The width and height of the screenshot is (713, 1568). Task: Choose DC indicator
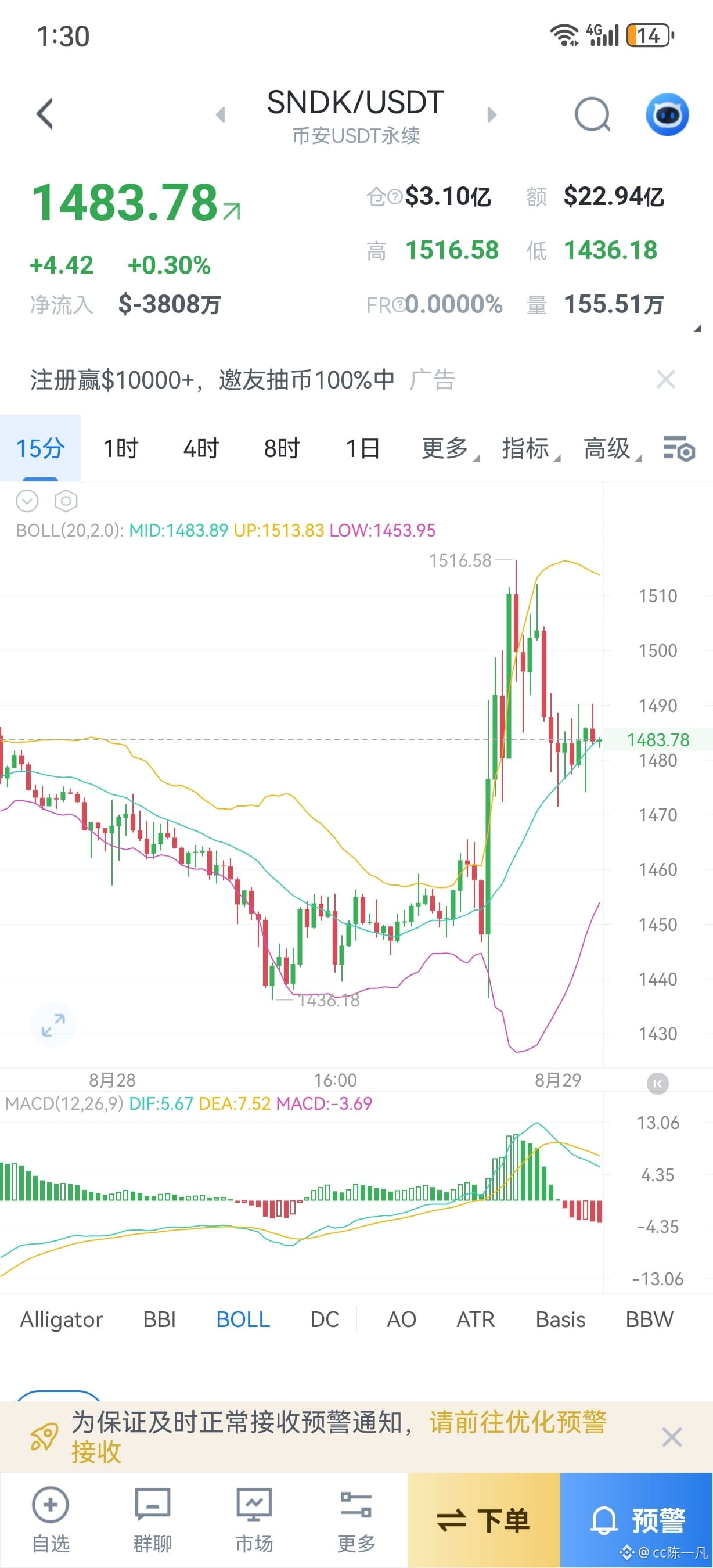[x=324, y=1319]
